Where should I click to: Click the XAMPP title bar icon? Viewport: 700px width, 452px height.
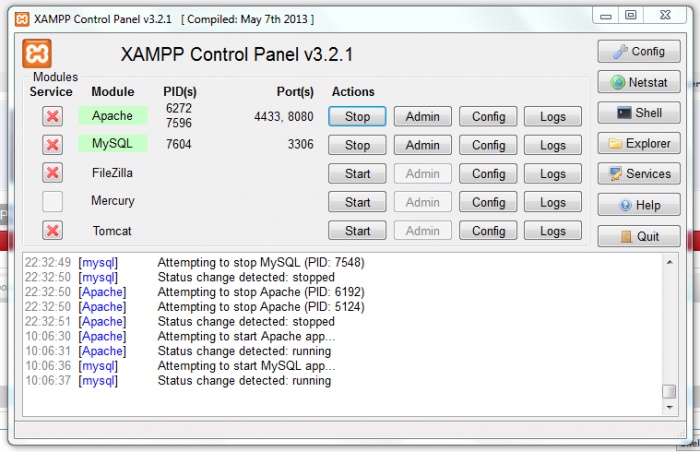[22, 19]
